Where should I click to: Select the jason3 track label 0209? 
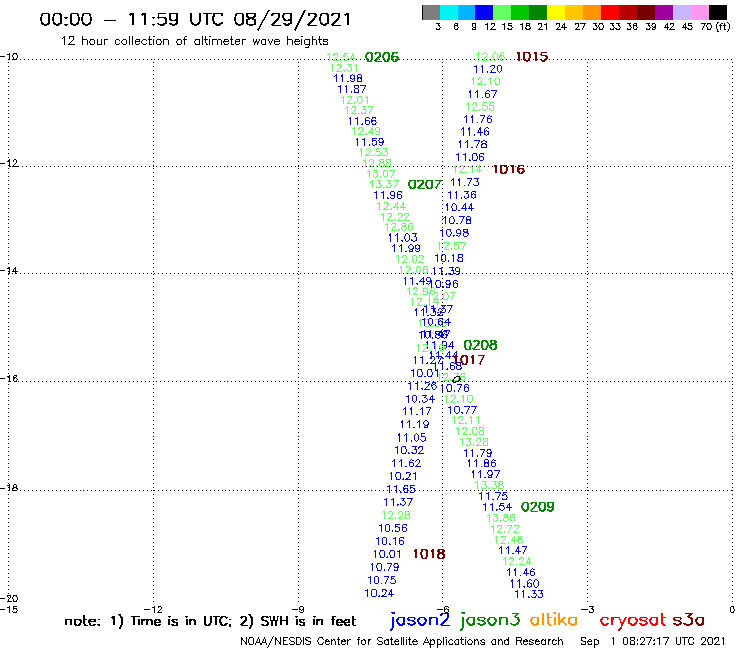point(537,507)
